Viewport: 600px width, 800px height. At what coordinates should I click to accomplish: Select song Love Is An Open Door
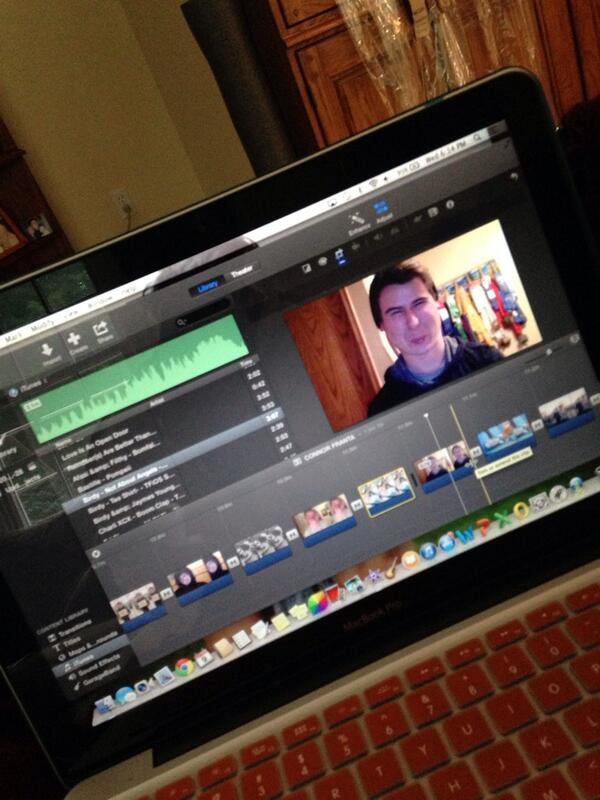click(95, 445)
